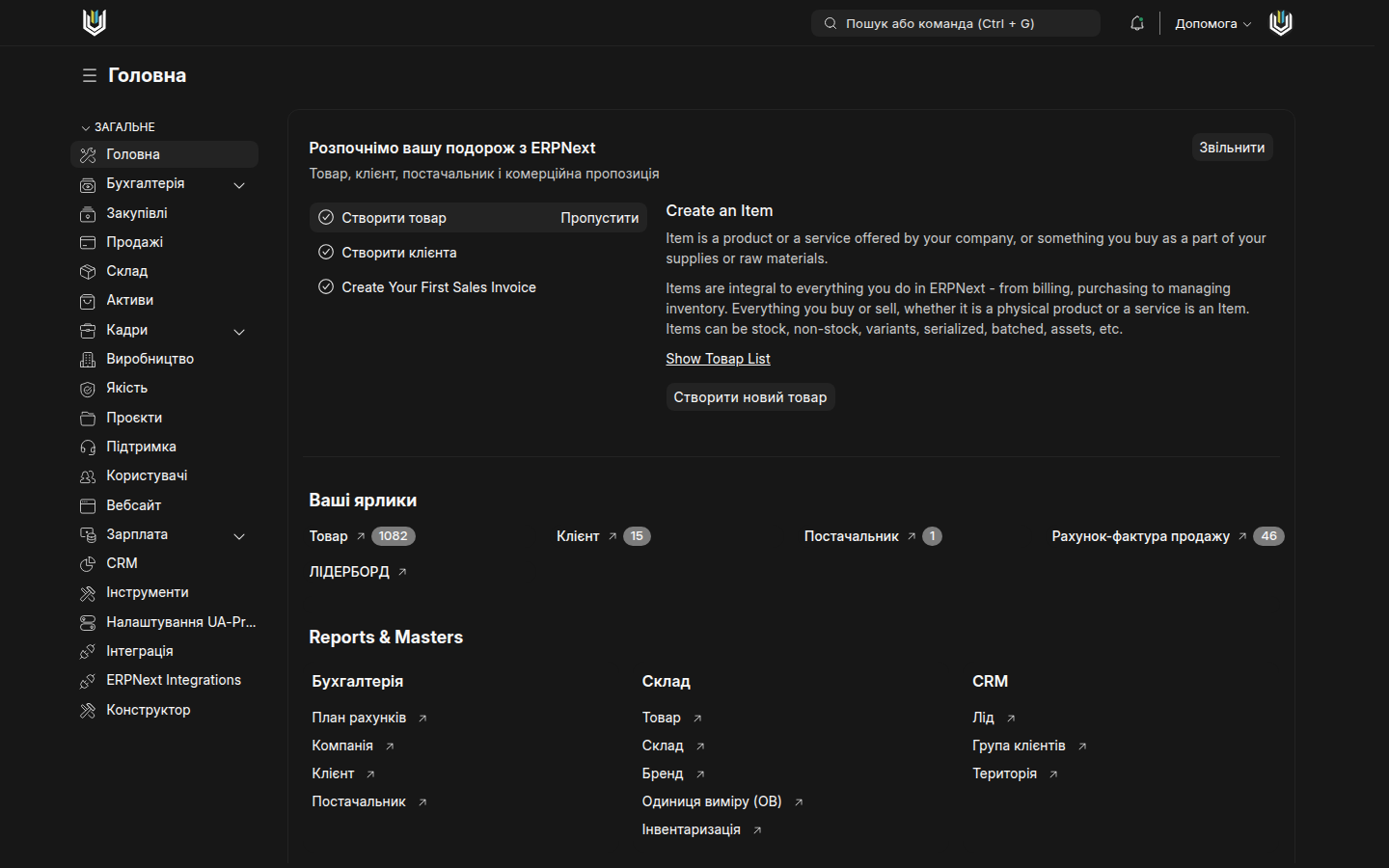Click the Склад sidebar icon

coord(88,272)
